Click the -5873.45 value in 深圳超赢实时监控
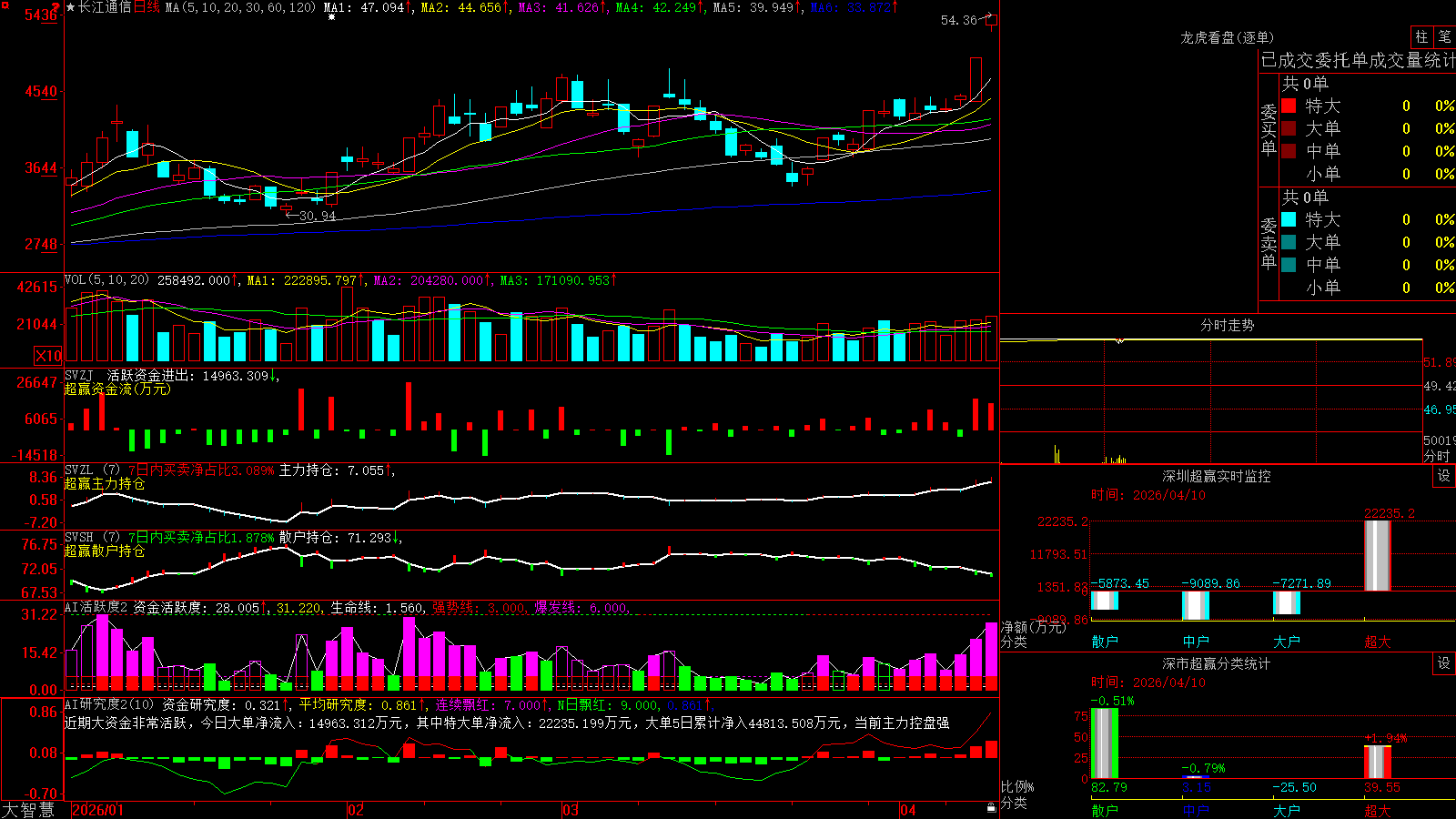Screen dimensions: 1456x819 click(x=1120, y=583)
